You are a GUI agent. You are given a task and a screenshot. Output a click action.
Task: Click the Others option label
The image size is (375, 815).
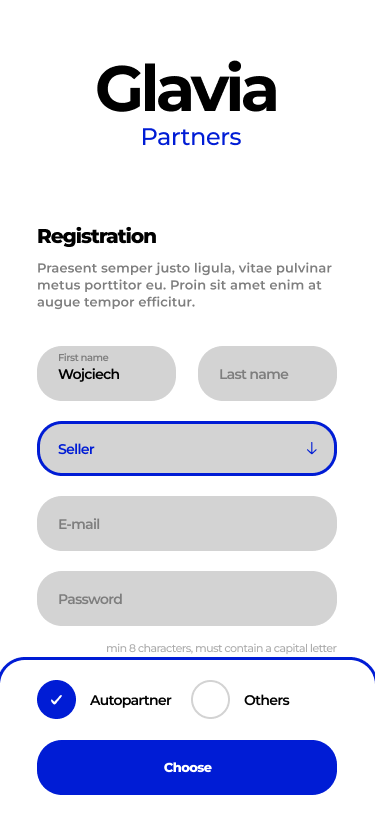click(267, 700)
